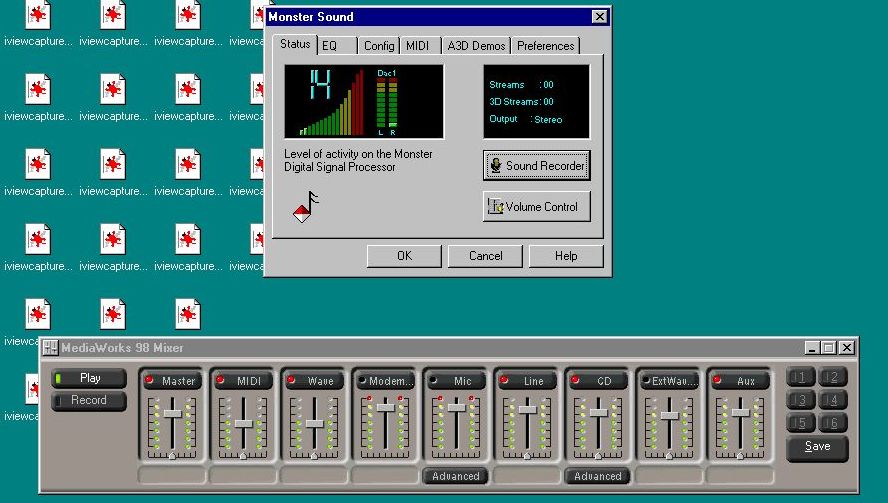Screen dimensions: 888x503
Task: Click the ExtWav balance slider thumb
Action: tap(669, 455)
